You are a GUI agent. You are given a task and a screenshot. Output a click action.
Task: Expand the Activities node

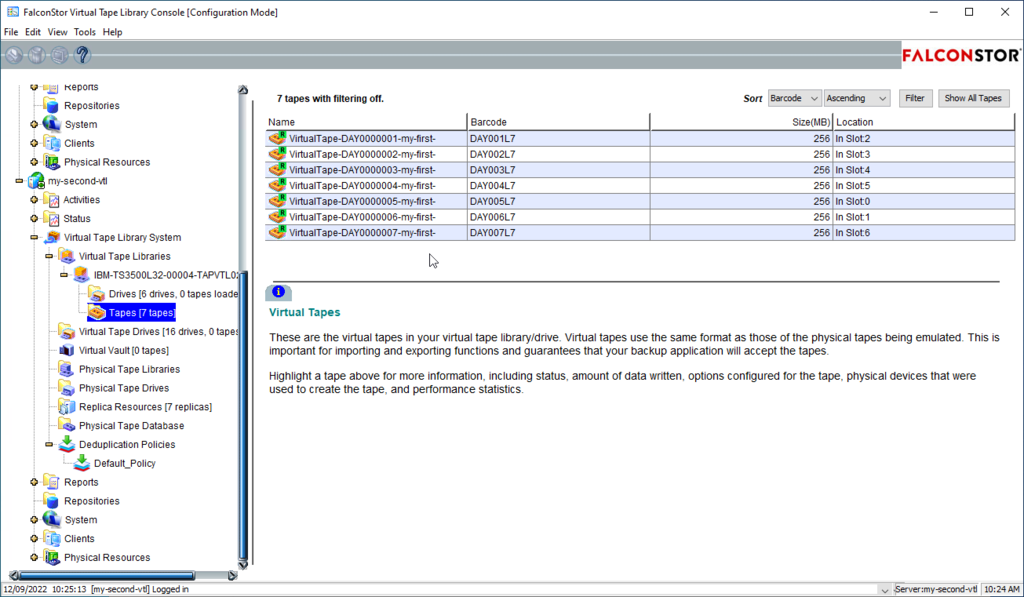(34, 200)
